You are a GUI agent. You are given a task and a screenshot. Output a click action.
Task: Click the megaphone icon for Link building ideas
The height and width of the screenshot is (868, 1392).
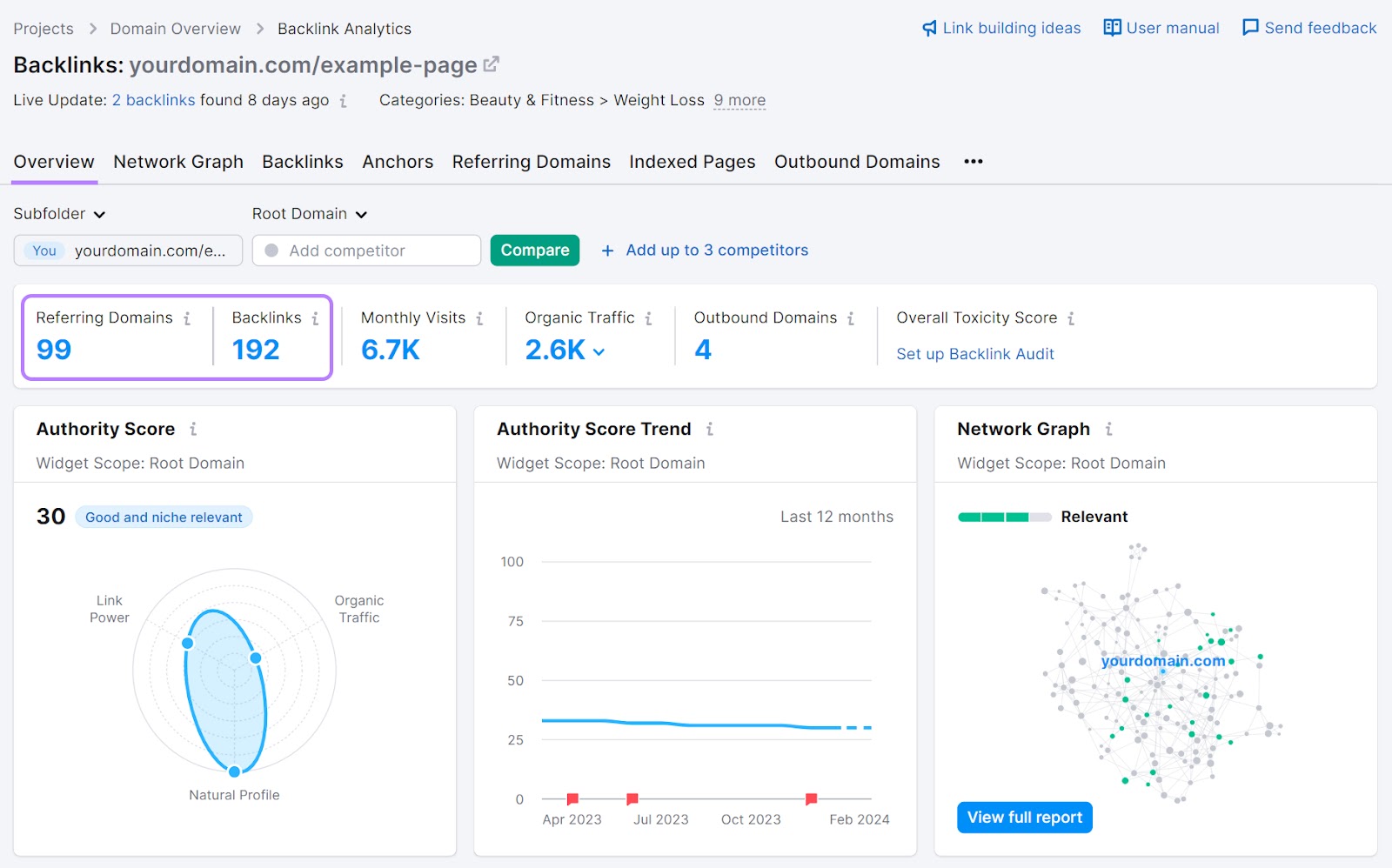(x=930, y=28)
